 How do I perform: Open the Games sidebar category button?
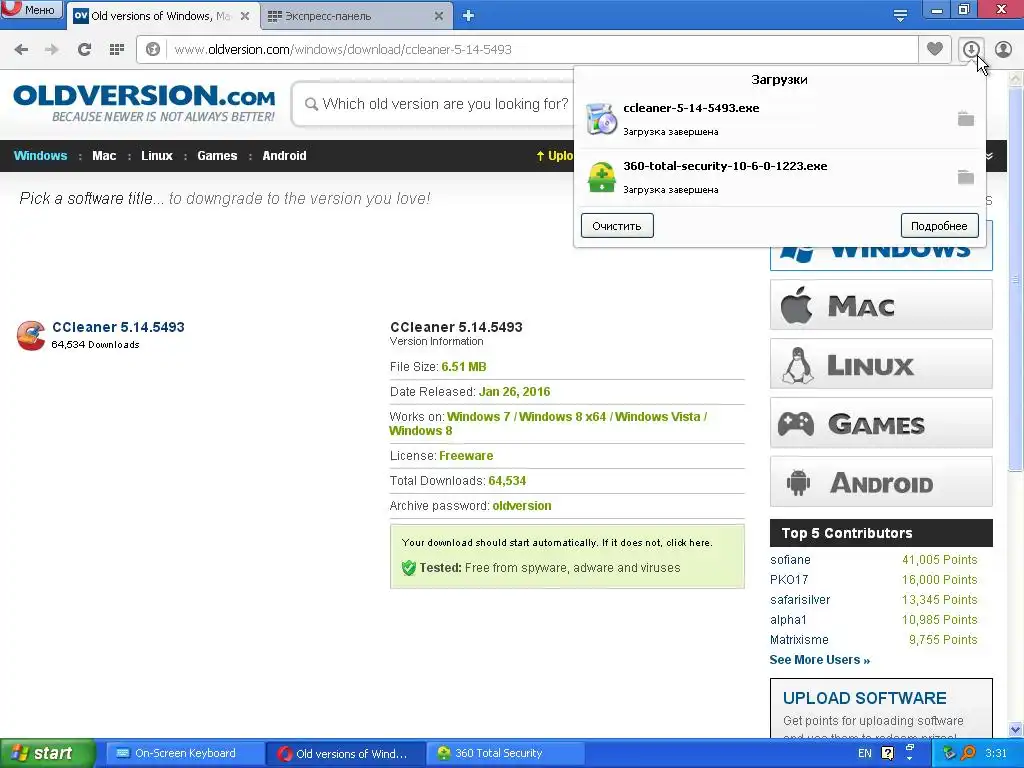click(881, 423)
